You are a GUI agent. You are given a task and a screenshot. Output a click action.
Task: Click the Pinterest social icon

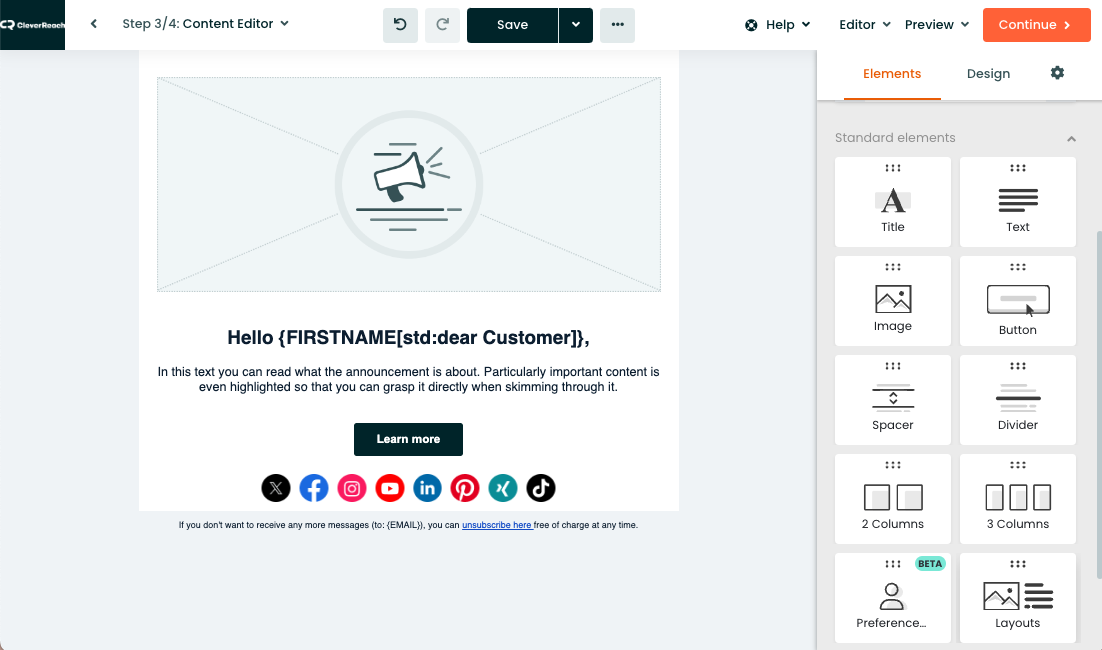[x=465, y=488]
